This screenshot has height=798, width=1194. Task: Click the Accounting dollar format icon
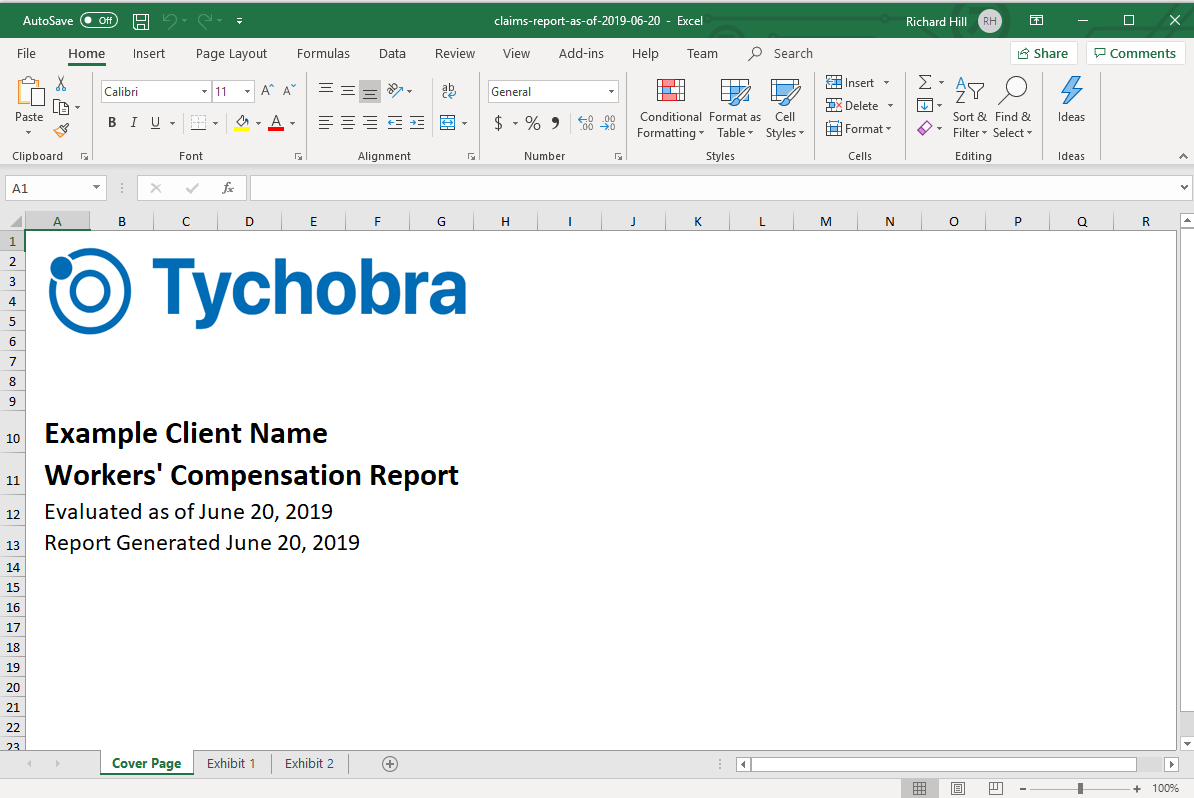498,123
